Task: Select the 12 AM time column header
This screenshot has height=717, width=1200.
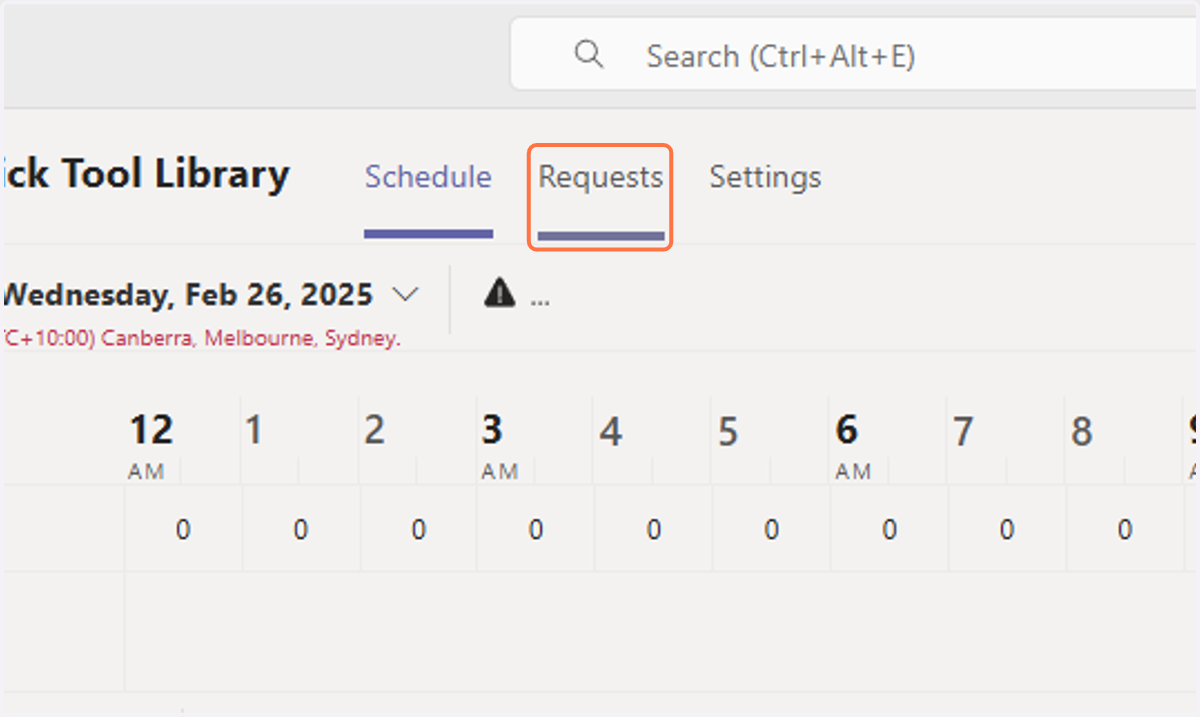Action: coord(151,446)
